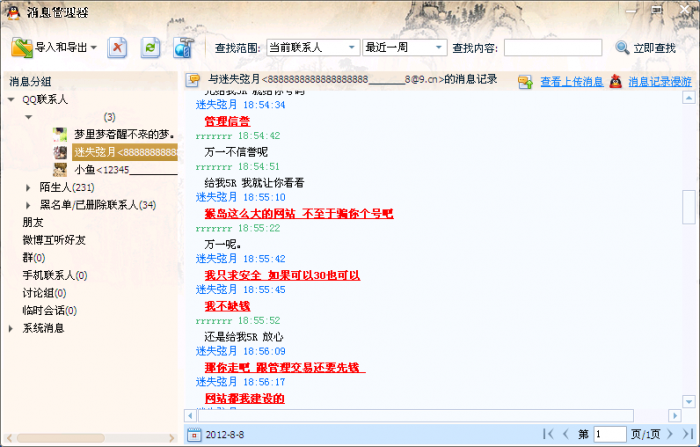Image resolution: width=700 pixels, height=447 pixels.
Task: Select the 朋友 group
Action: tap(33, 222)
